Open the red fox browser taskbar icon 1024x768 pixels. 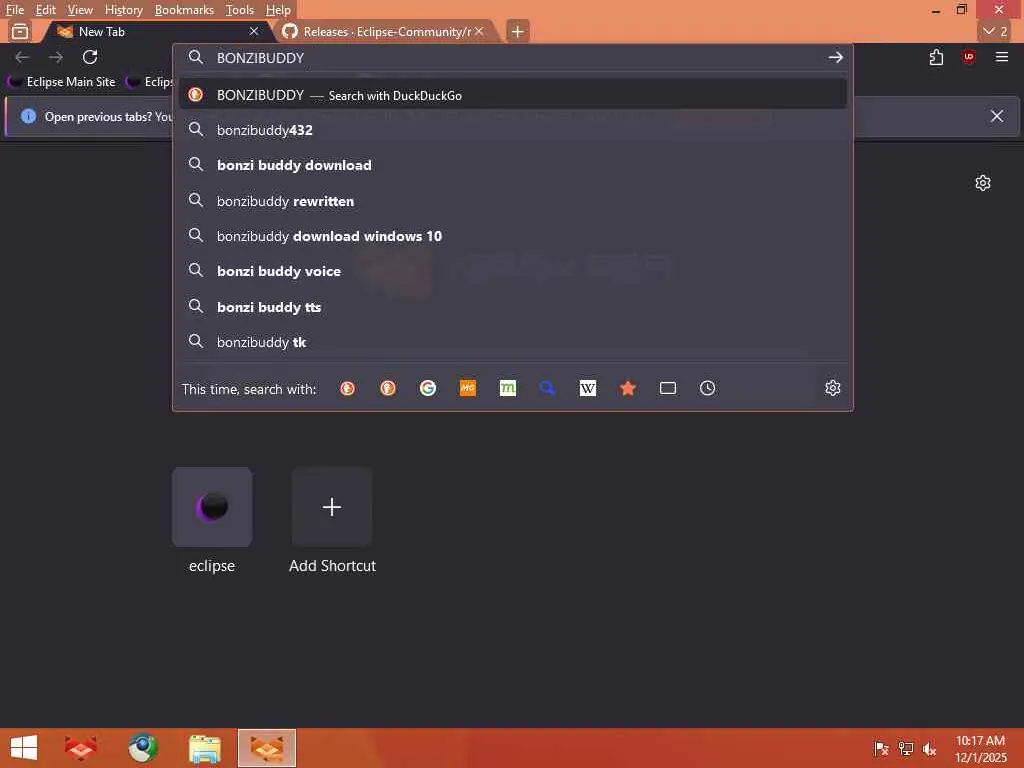point(81,748)
